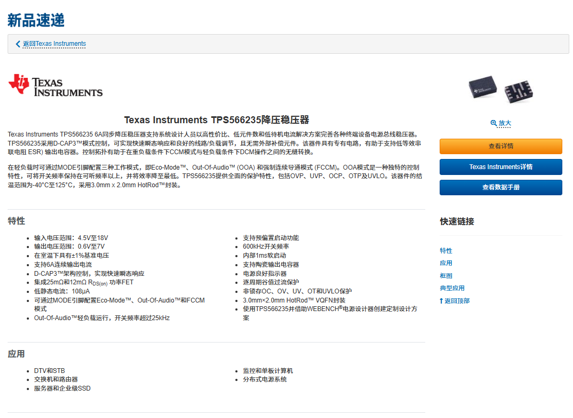
Task: Click the 查看数据手册 datasheet button
Action: (501, 187)
